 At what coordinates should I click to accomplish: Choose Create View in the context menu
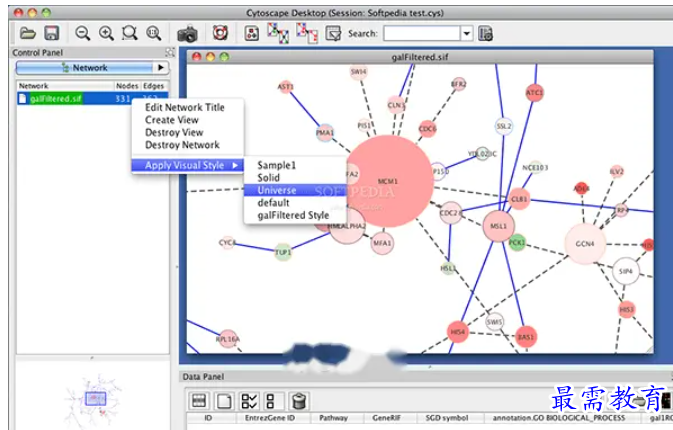click(172, 120)
